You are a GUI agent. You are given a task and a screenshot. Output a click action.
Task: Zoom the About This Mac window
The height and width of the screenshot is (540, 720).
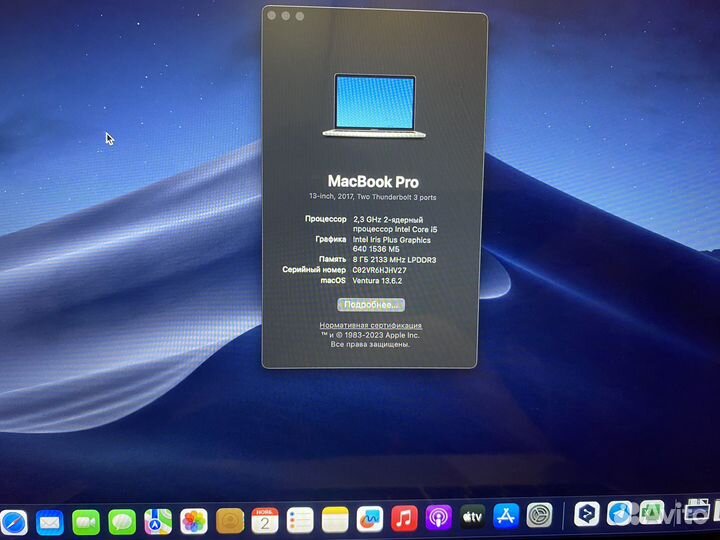coord(300,17)
